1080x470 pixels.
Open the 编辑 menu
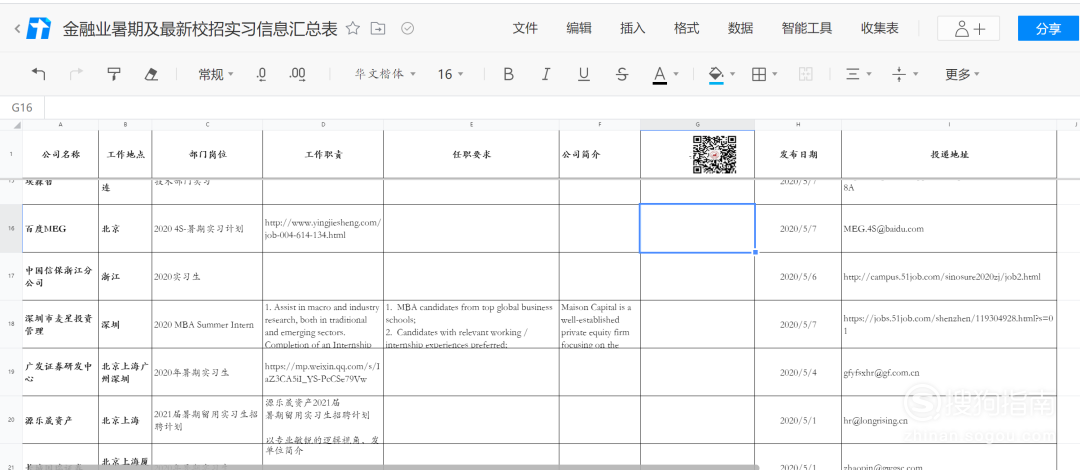click(x=579, y=28)
